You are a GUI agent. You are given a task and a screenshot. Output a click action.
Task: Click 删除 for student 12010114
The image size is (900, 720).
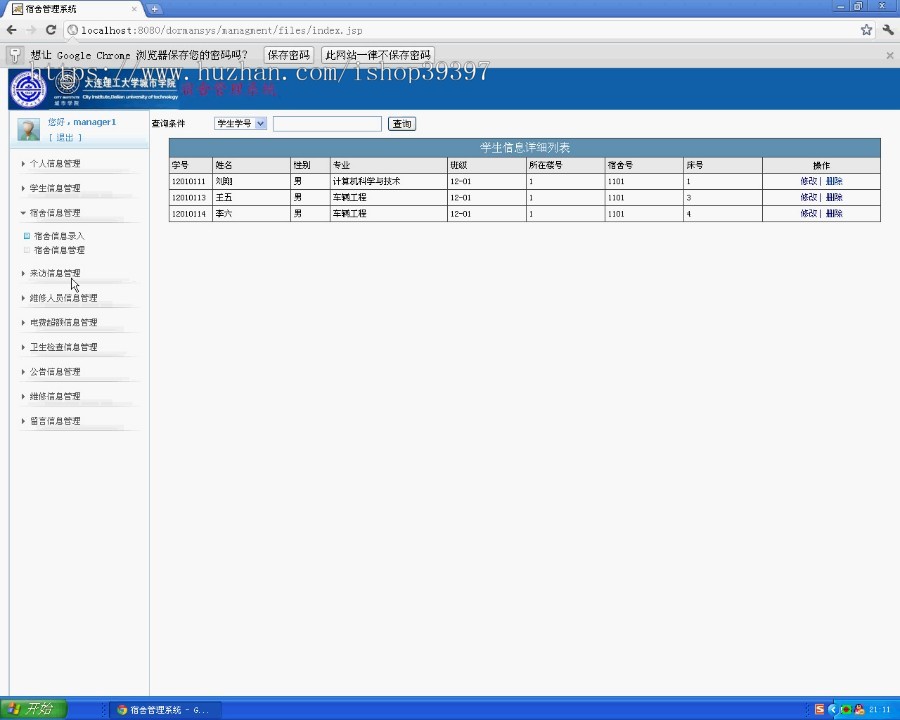(x=834, y=213)
